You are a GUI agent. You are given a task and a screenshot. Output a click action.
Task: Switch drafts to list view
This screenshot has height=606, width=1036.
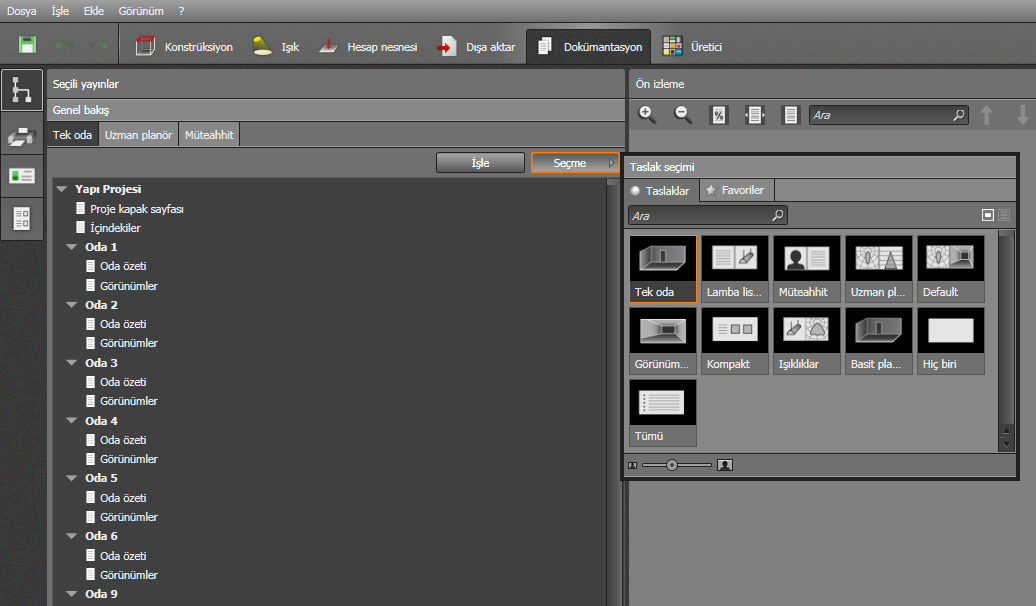pyautogui.click(x=1004, y=215)
